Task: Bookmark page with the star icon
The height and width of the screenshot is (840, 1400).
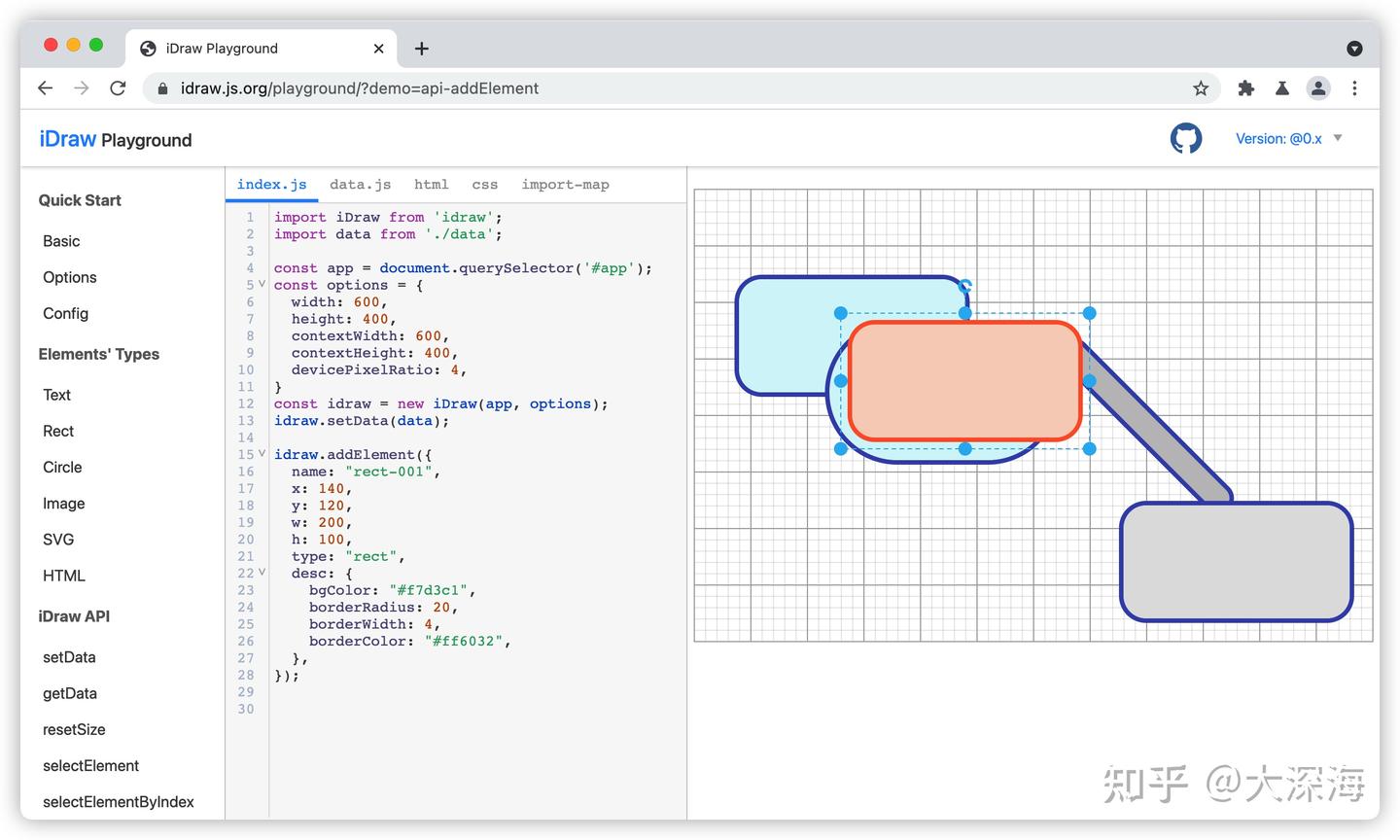Action: tap(1201, 88)
